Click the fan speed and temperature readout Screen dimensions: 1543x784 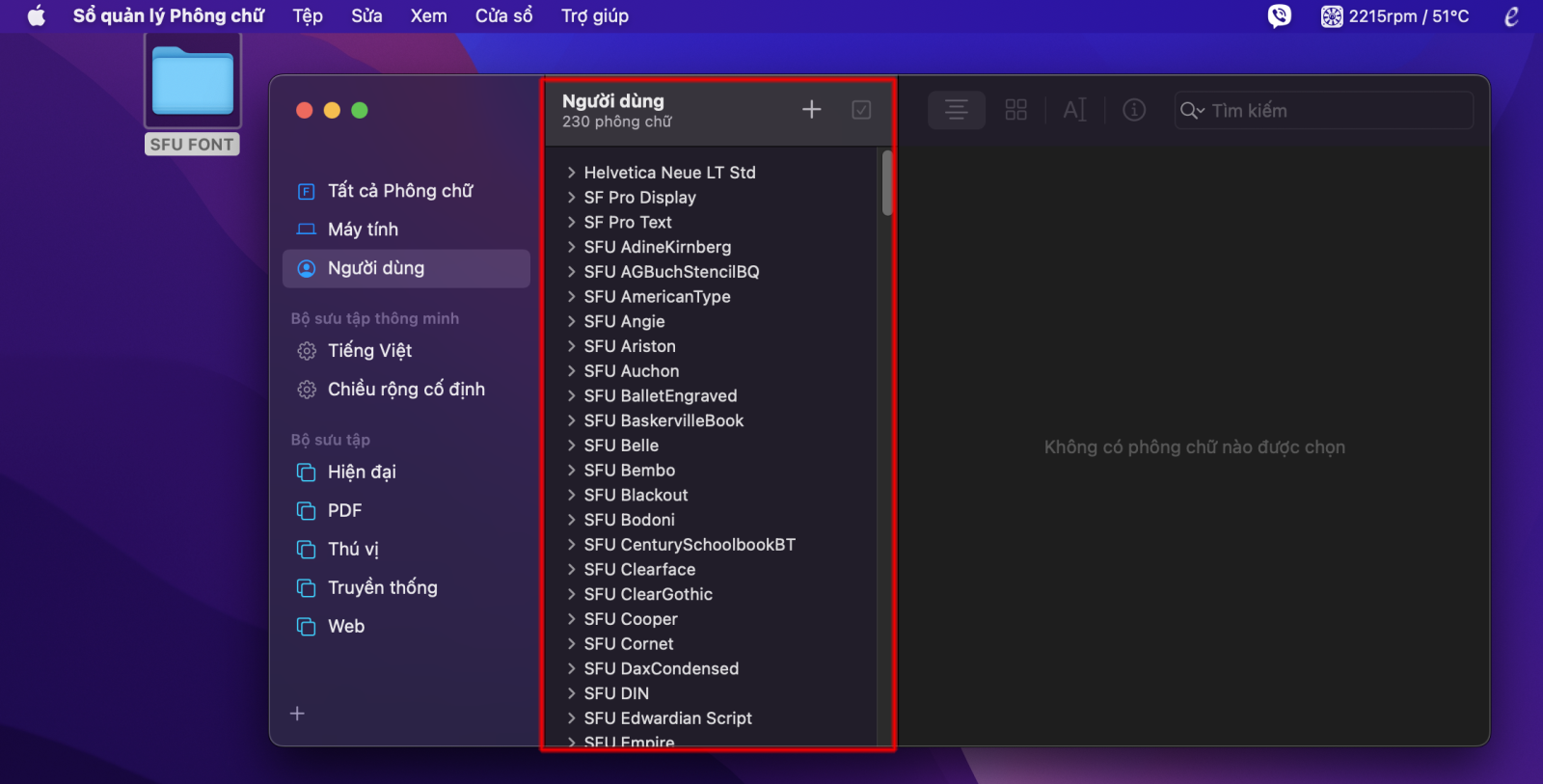click(1409, 16)
